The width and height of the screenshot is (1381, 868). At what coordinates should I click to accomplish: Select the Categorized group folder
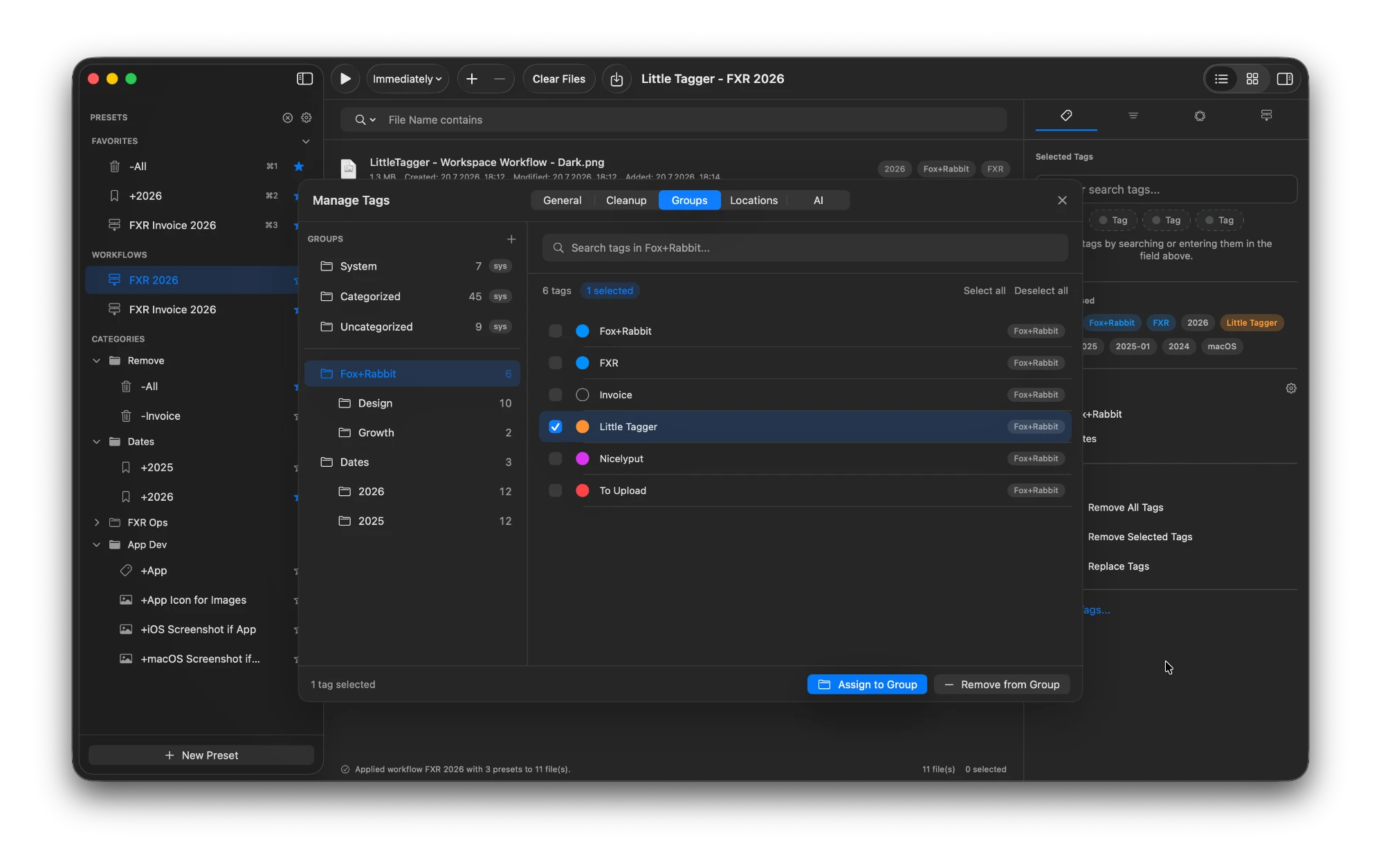412,297
